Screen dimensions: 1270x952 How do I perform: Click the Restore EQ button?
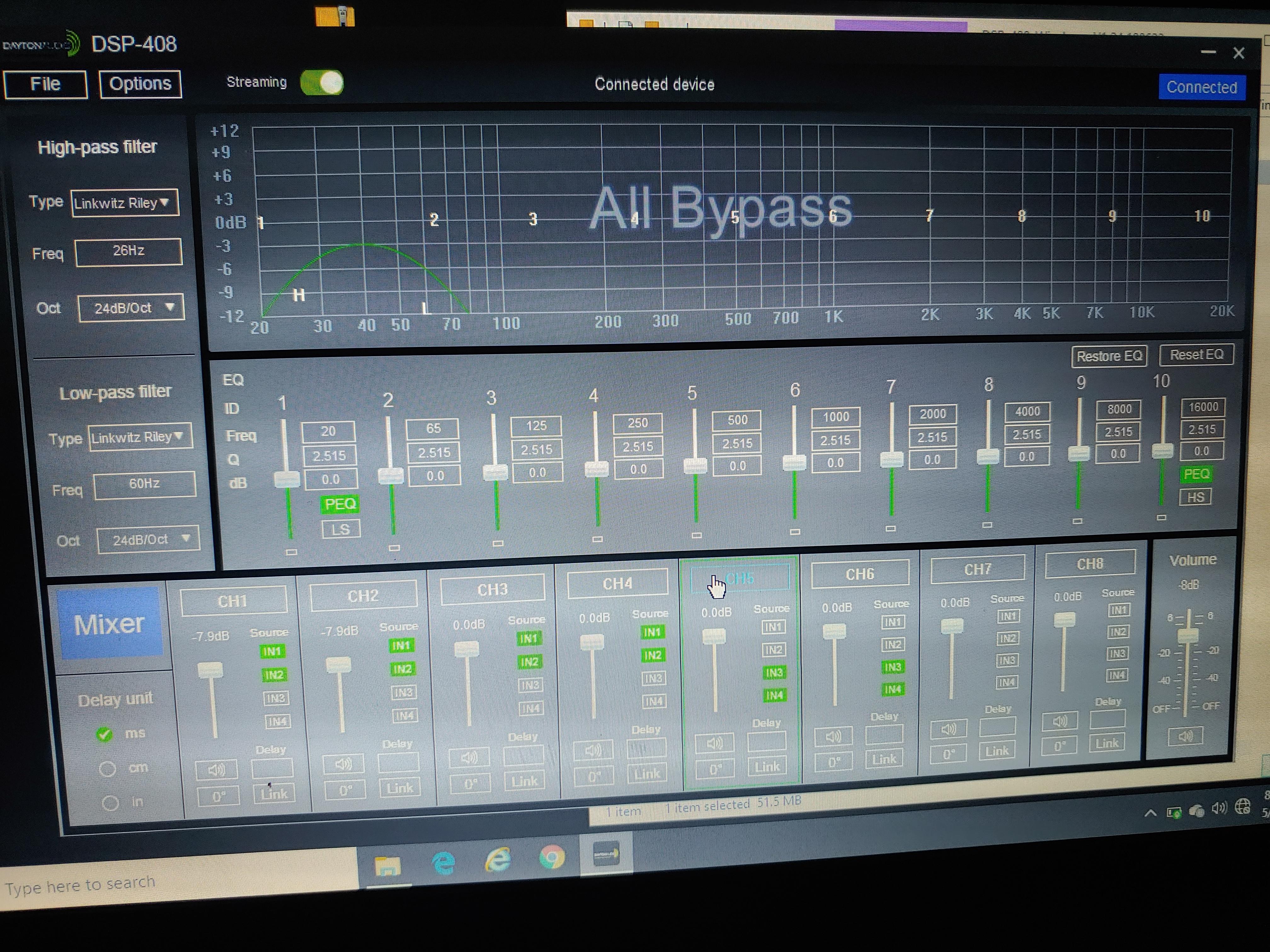(x=1109, y=356)
